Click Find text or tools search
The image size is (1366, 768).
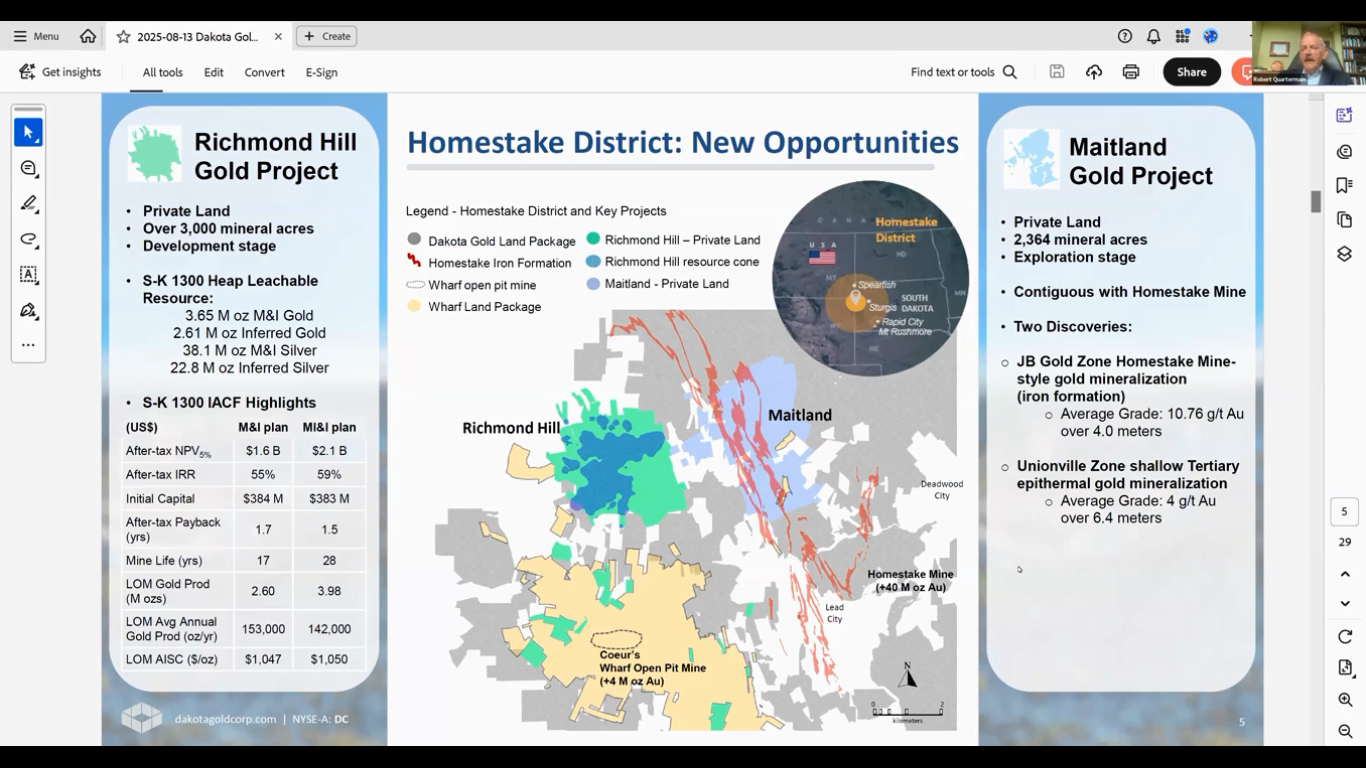964,72
